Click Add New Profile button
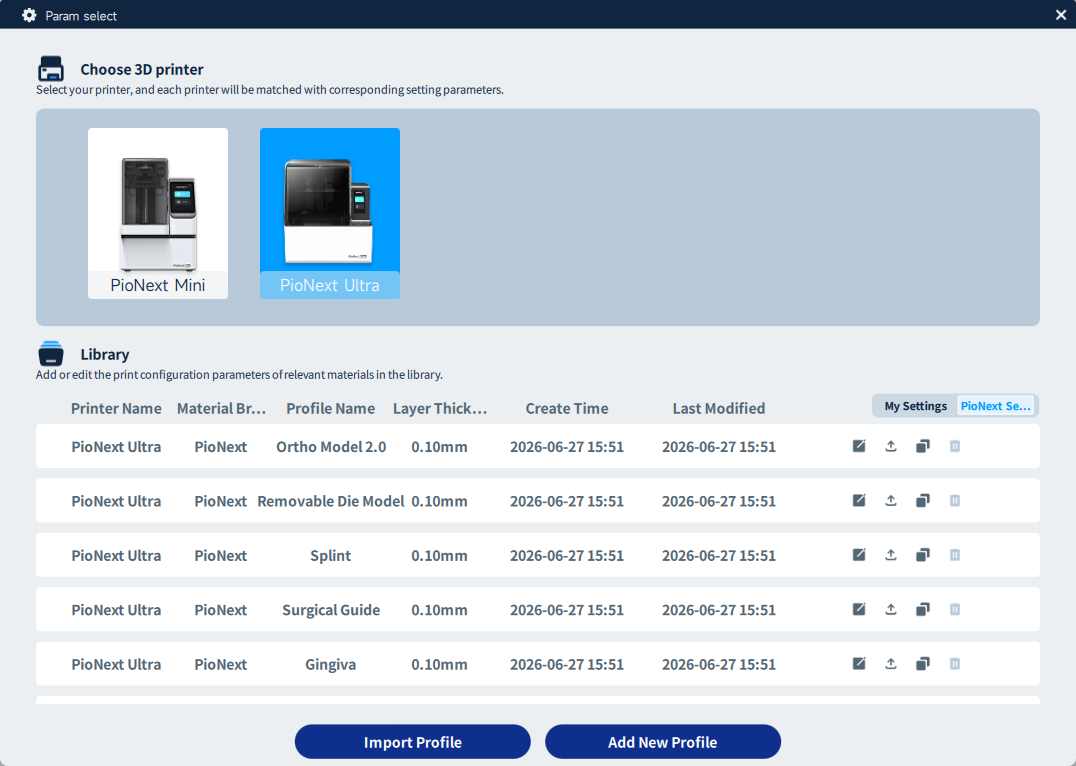Screen dimensions: 1076x766 (663, 742)
